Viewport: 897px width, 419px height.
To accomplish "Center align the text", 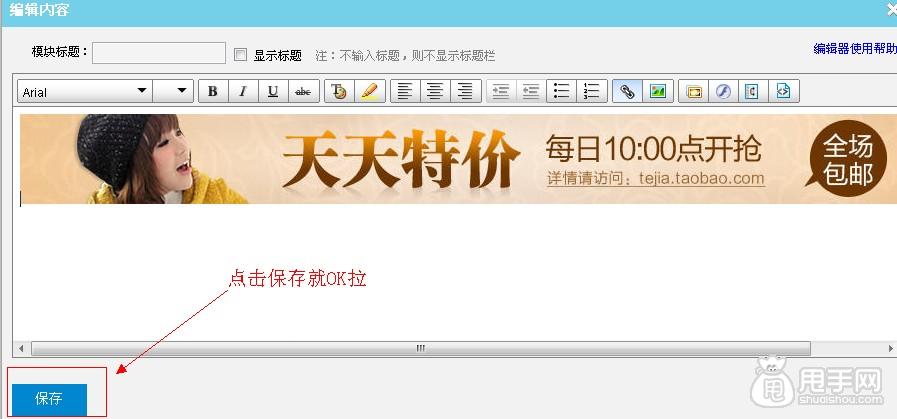I will [x=435, y=91].
